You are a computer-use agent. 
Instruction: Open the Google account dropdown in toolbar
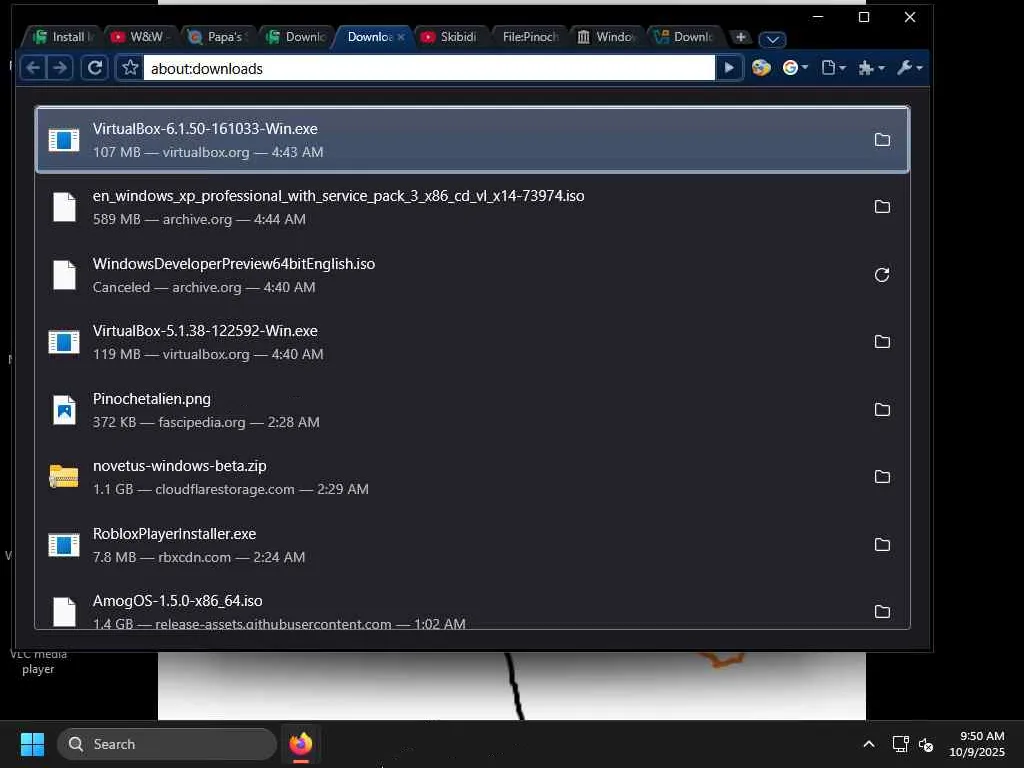coord(795,68)
